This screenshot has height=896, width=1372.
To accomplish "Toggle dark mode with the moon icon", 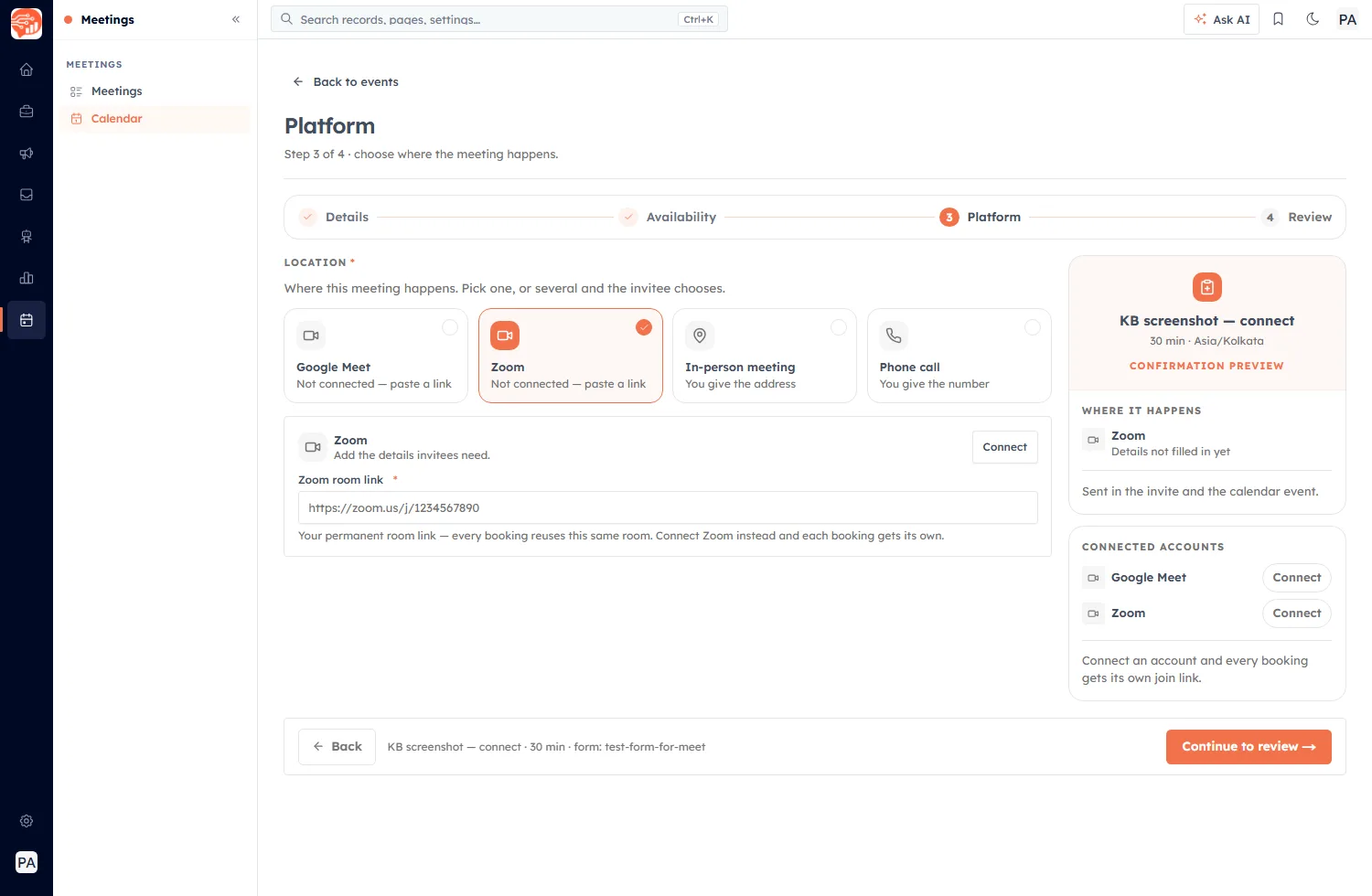I will pyautogui.click(x=1313, y=19).
